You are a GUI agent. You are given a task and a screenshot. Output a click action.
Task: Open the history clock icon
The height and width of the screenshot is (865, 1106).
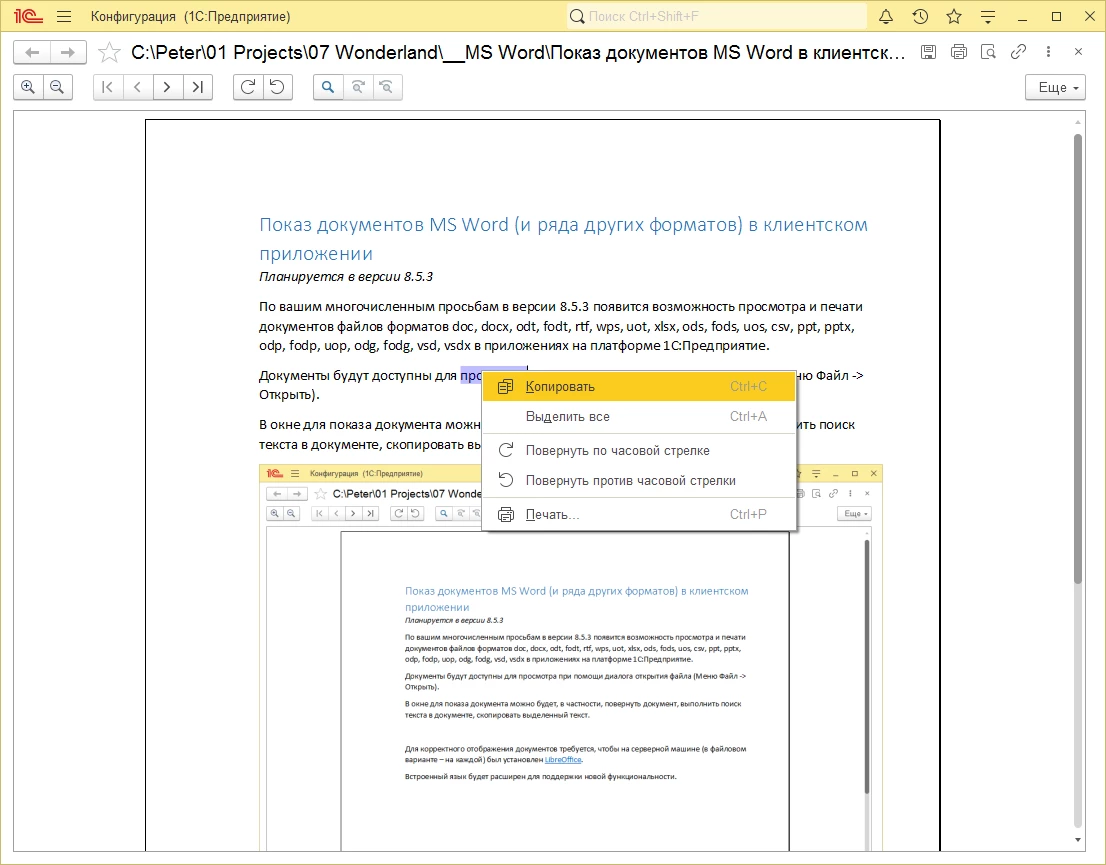[920, 16]
